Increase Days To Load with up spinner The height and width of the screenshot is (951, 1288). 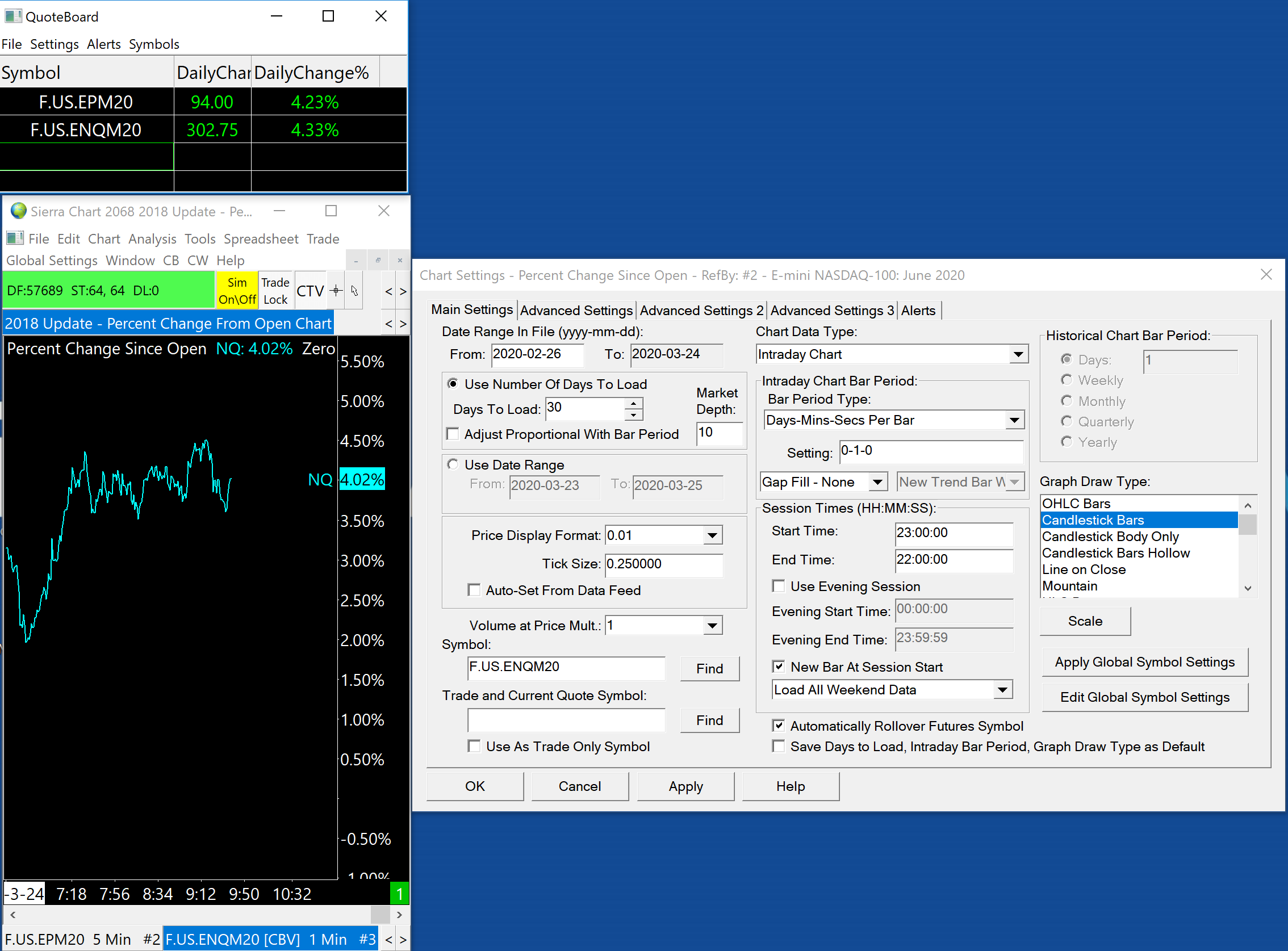[x=633, y=403]
